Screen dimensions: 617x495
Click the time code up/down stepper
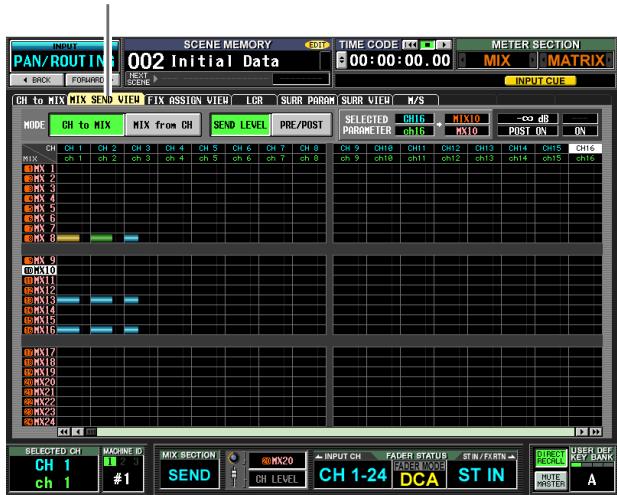(342, 61)
